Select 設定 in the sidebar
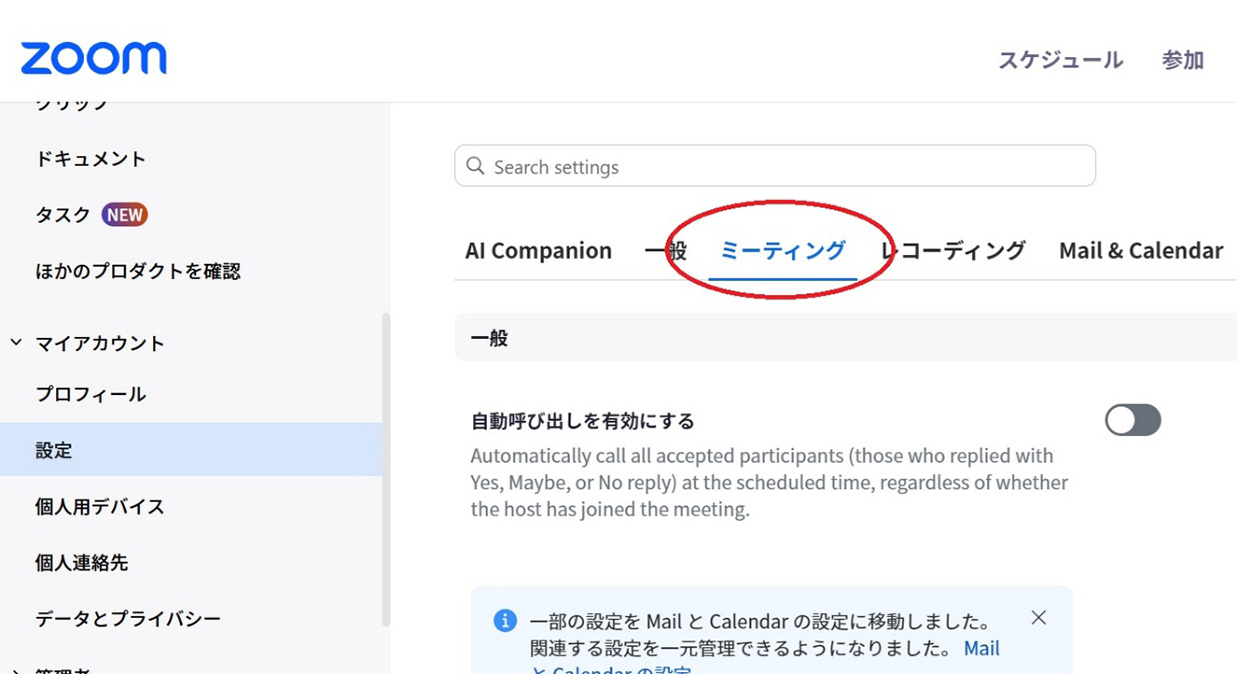This screenshot has height=674, width=1237. 191,450
